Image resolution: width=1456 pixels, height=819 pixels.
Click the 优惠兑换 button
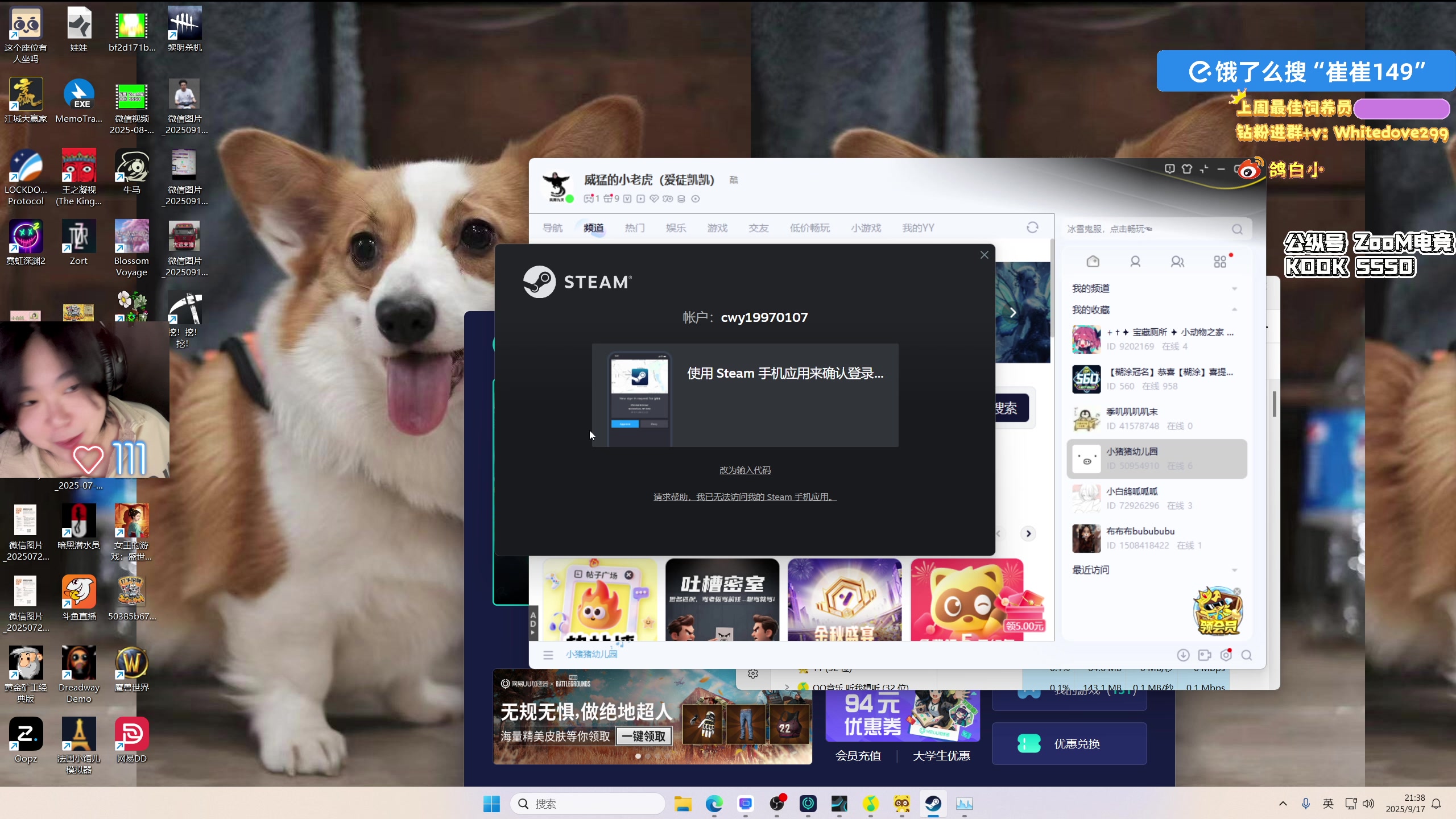[x=1069, y=744]
